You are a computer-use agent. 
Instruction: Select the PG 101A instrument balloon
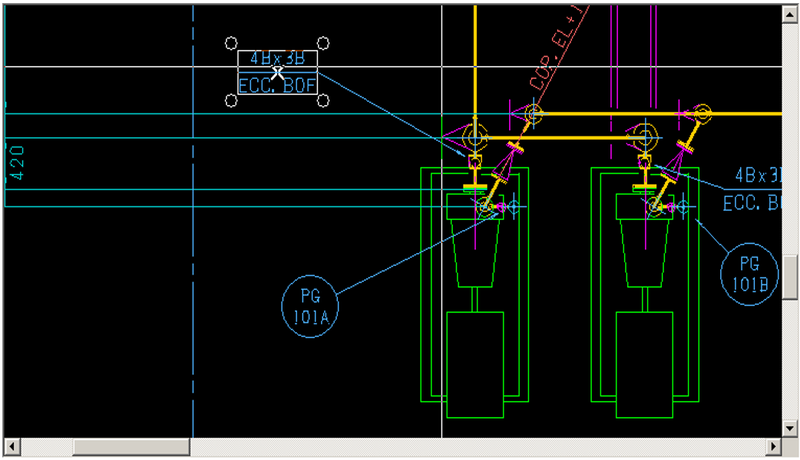tap(308, 304)
